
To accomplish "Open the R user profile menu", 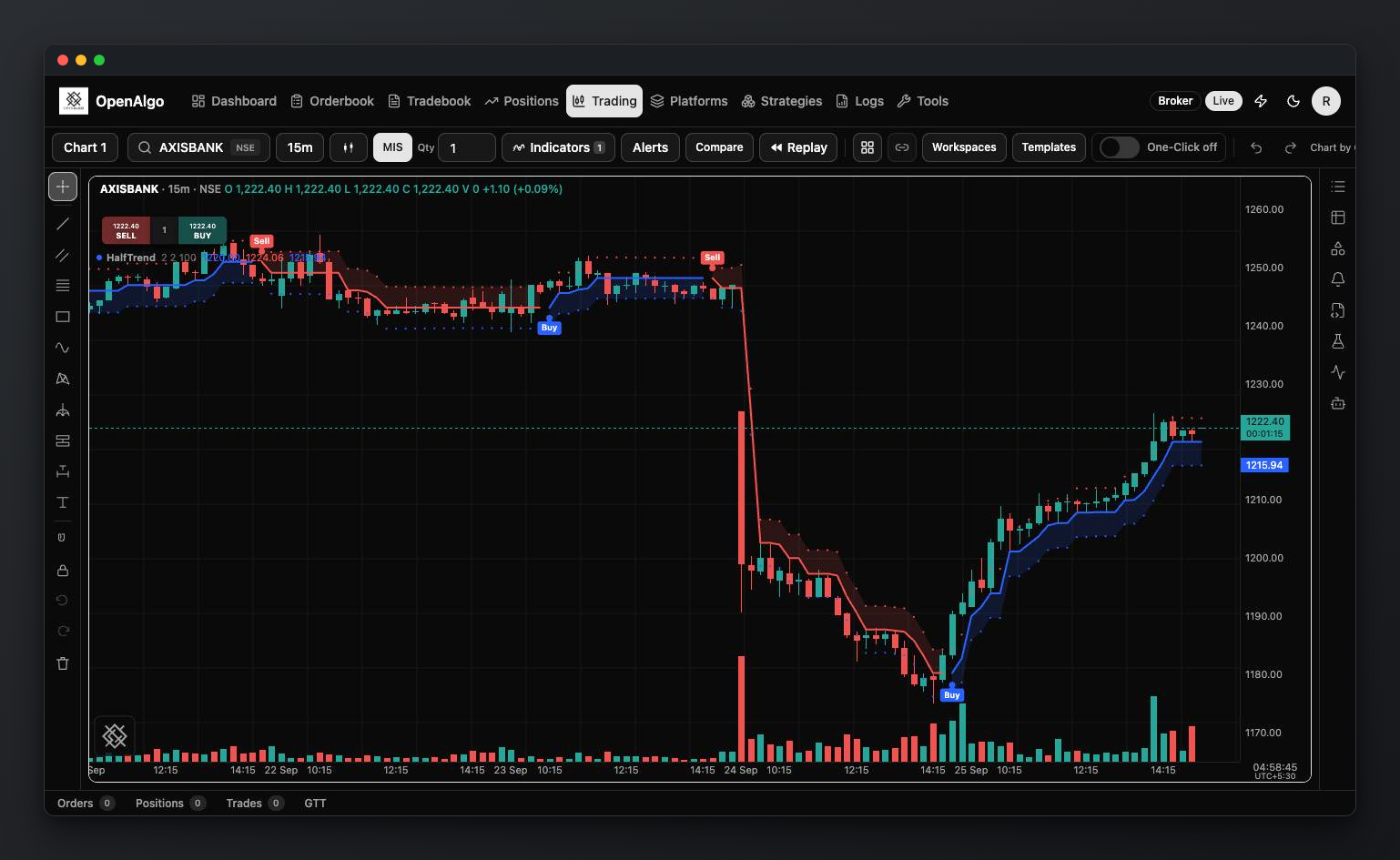I will 1326,101.
